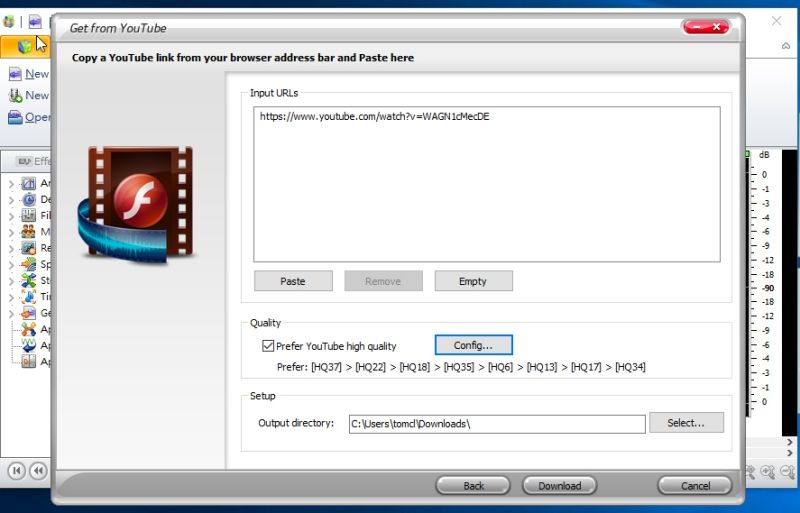Expand the 'Ar' effects tree node
800x513 pixels.
[11, 184]
